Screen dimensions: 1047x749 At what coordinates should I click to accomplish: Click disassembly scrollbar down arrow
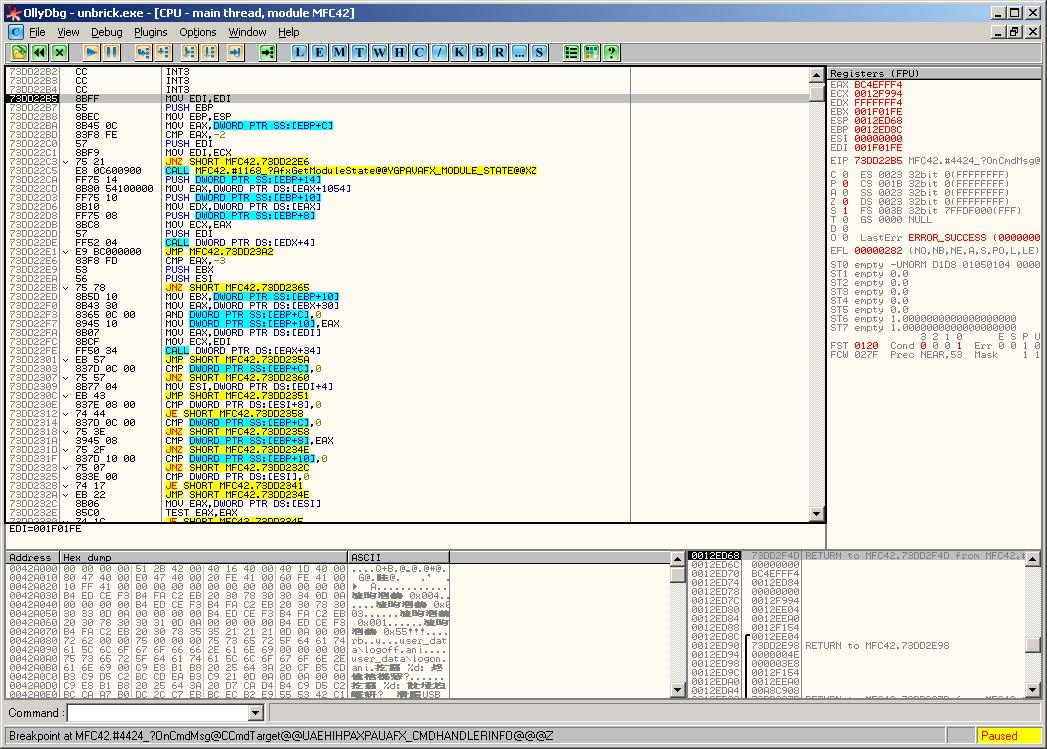pyautogui.click(x=817, y=513)
